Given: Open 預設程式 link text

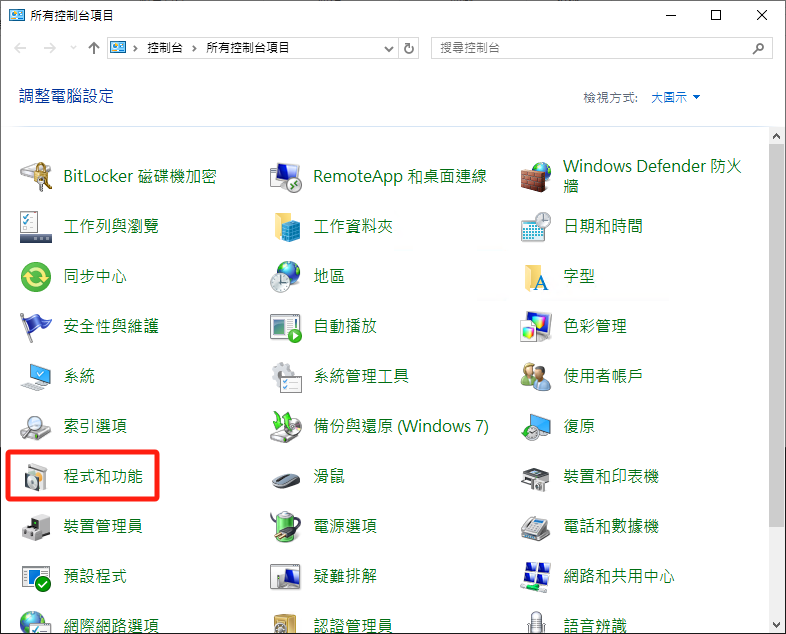Looking at the screenshot, I should (x=95, y=576).
